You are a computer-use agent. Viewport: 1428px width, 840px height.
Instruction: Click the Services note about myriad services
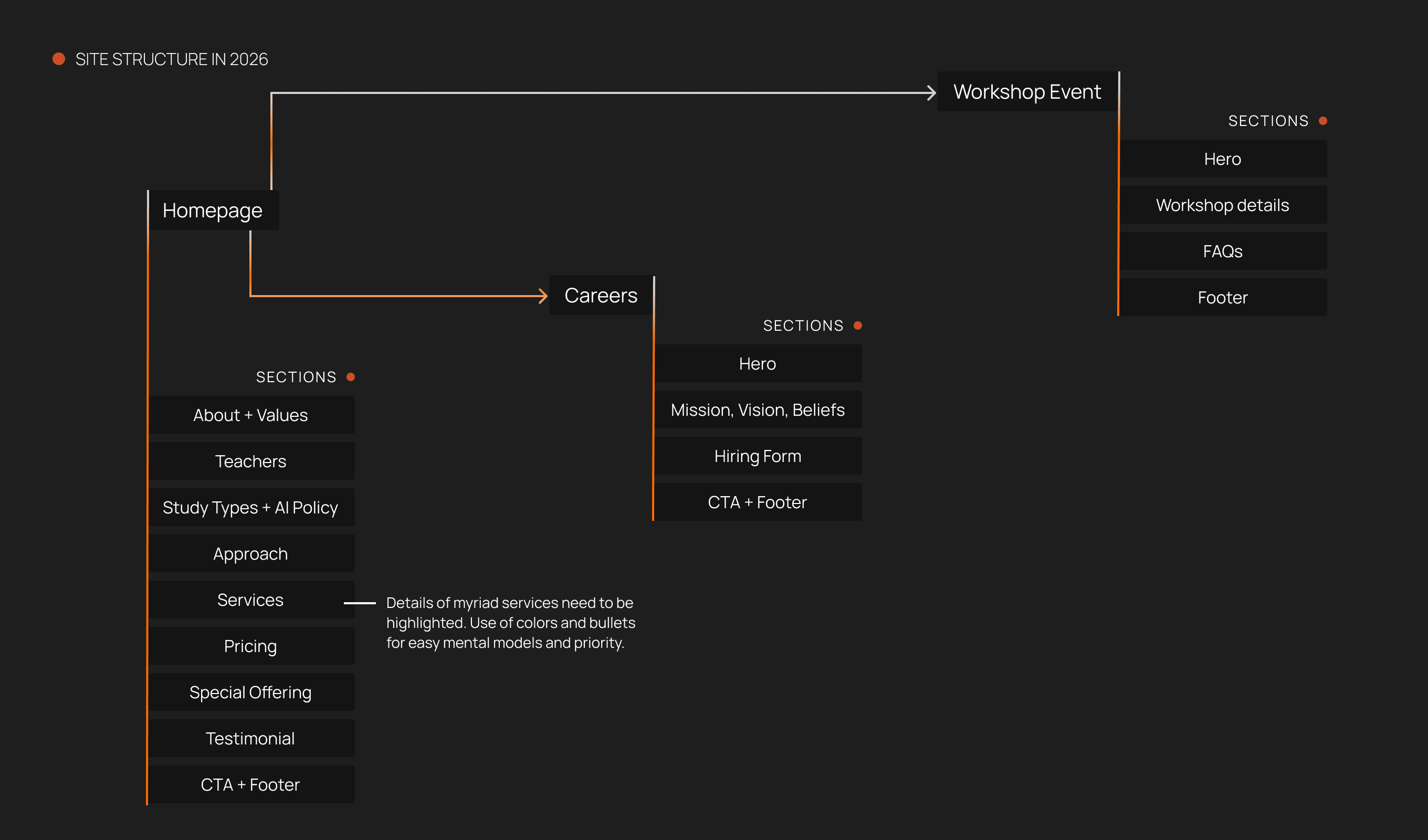click(511, 622)
